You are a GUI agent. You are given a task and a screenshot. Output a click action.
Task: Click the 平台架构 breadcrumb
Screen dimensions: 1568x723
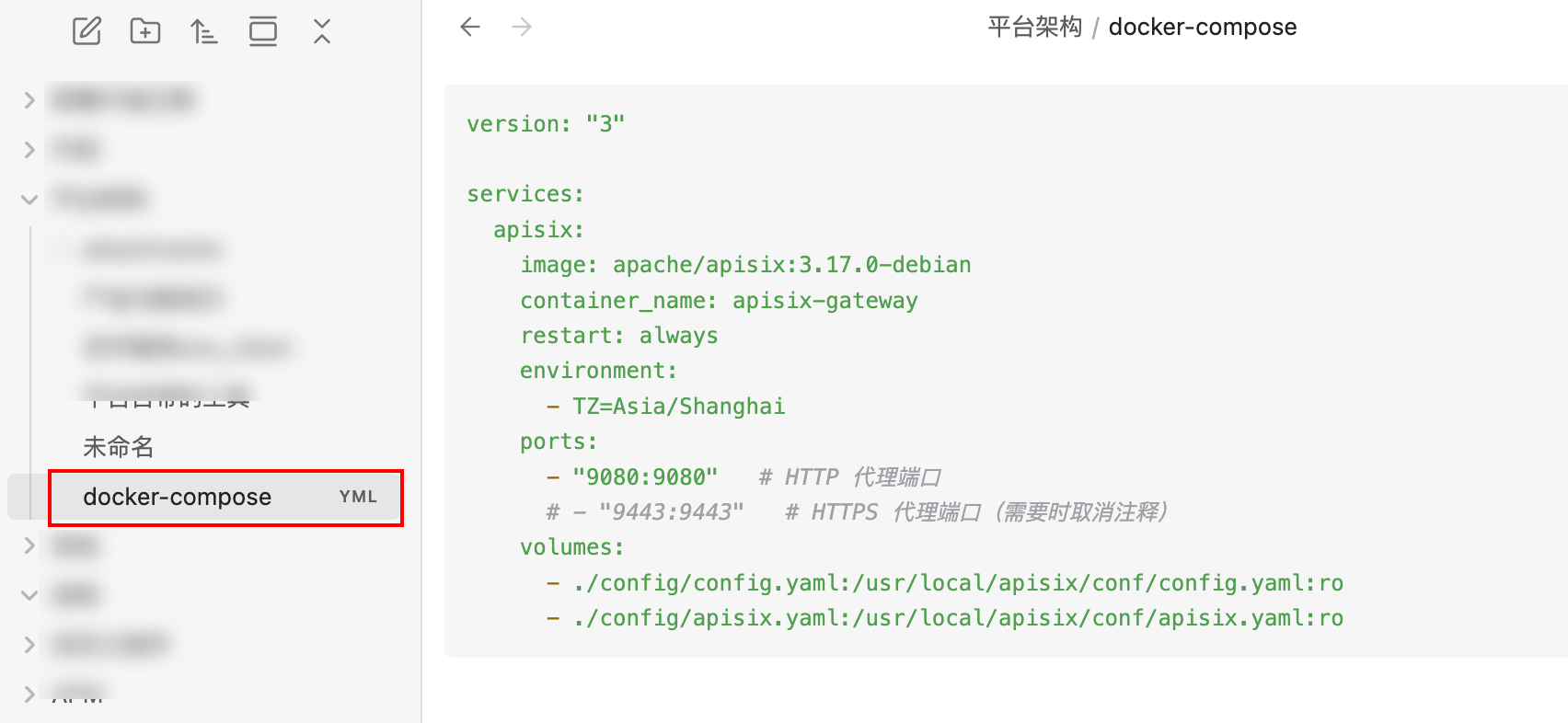tap(1035, 27)
